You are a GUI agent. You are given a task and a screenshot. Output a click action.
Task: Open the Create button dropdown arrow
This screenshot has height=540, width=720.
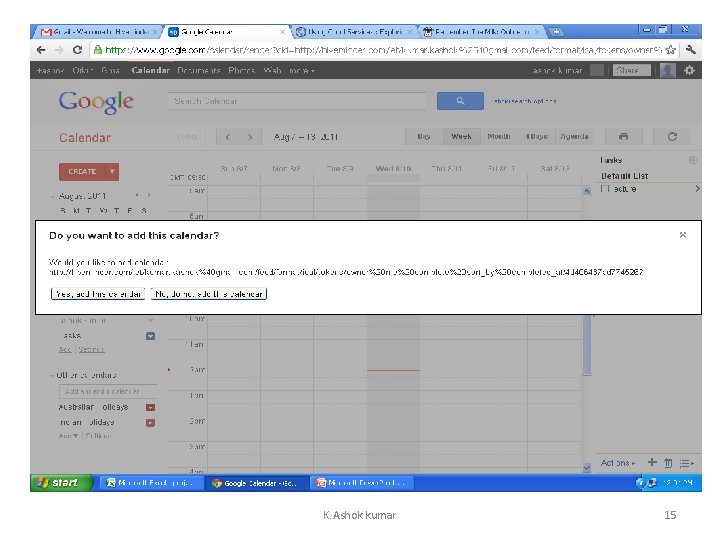point(112,171)
